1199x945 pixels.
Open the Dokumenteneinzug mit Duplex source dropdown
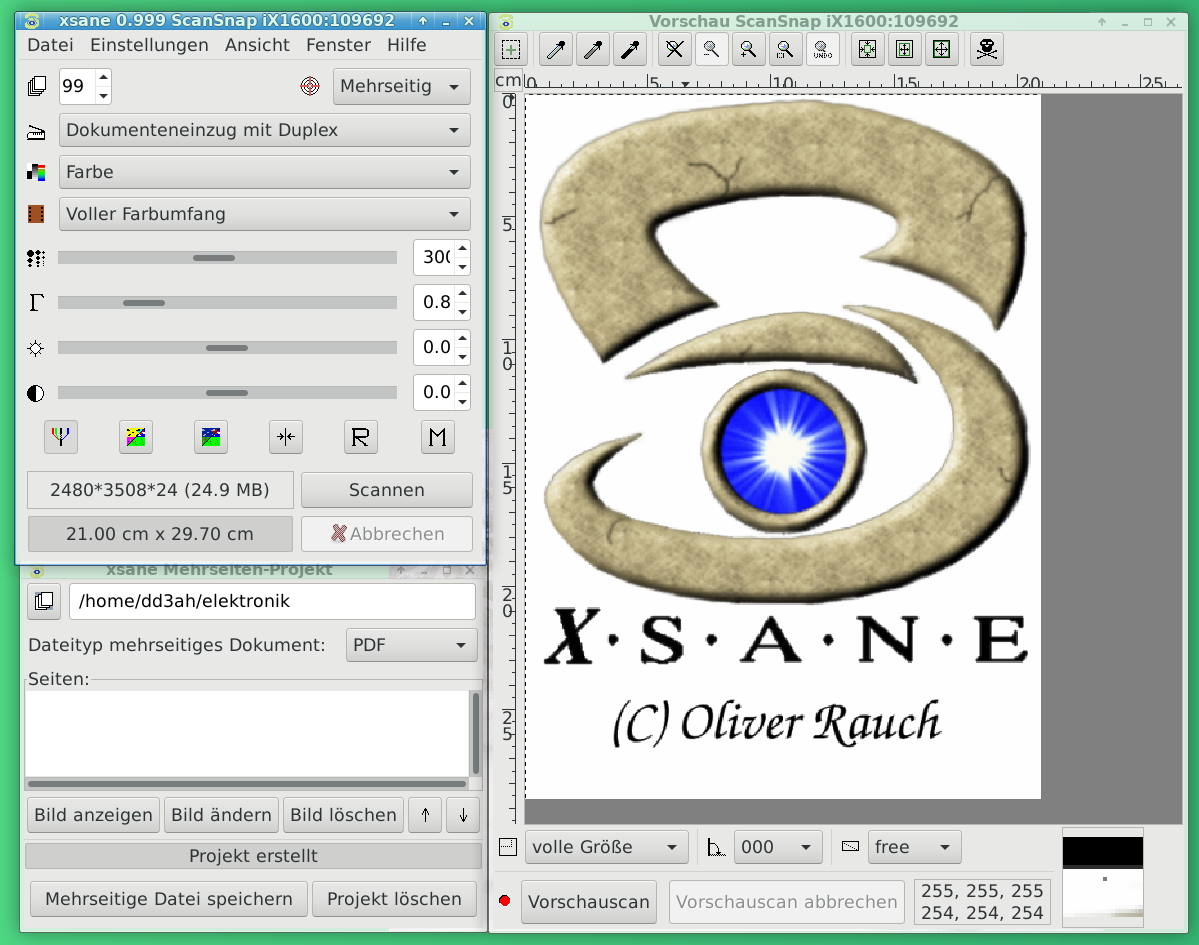pos(265,130)
